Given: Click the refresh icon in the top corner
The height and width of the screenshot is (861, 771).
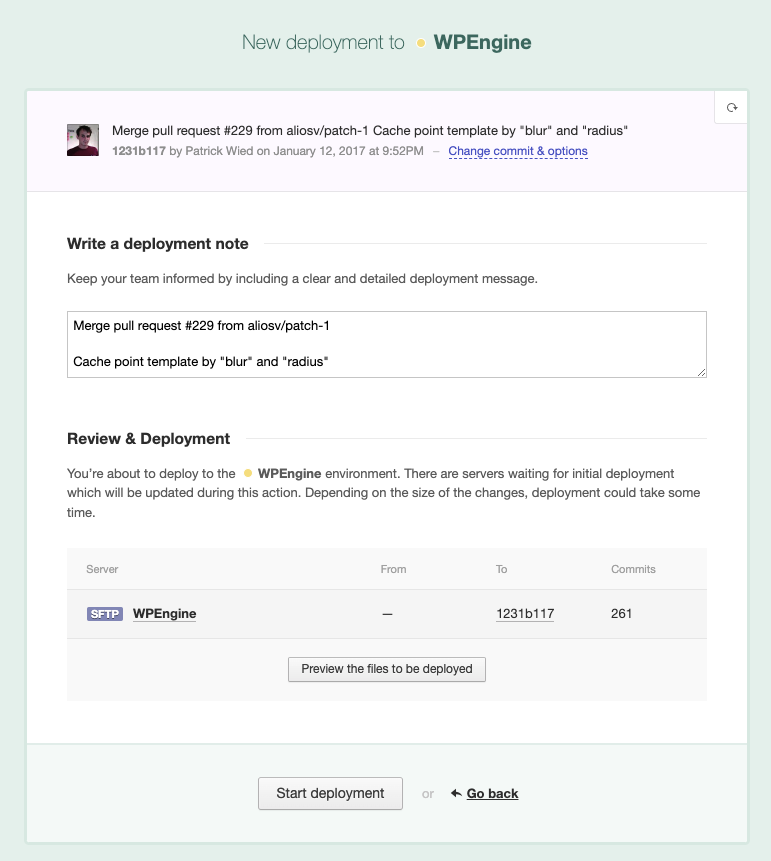Looking at the screenshot, I should point(731,108).
